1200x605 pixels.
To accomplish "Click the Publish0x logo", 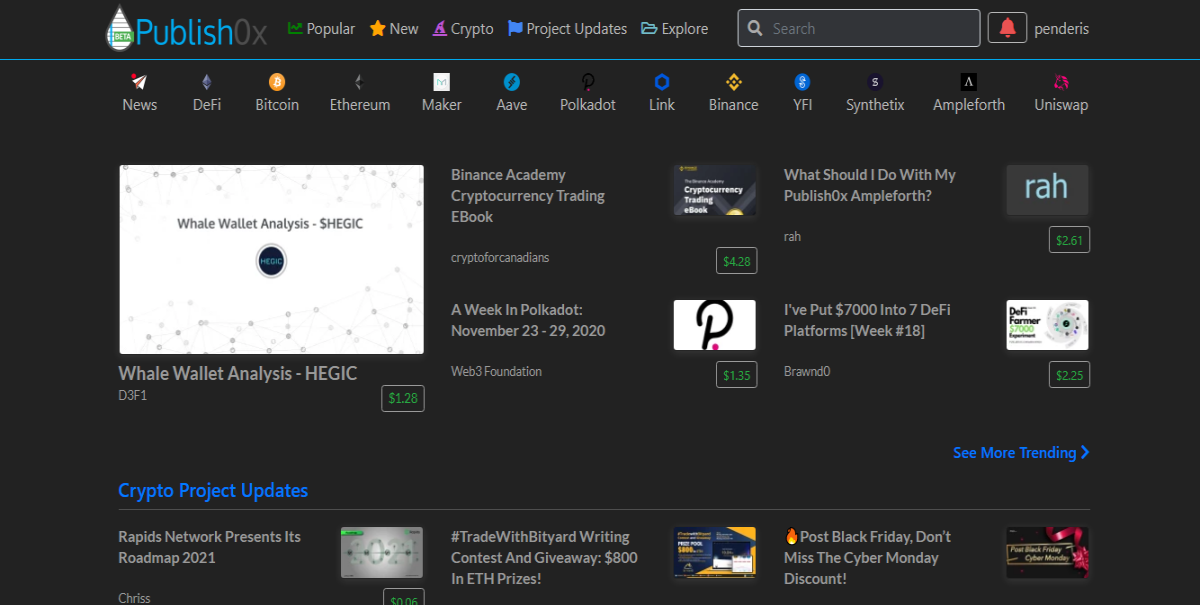I will coord(187,29).
